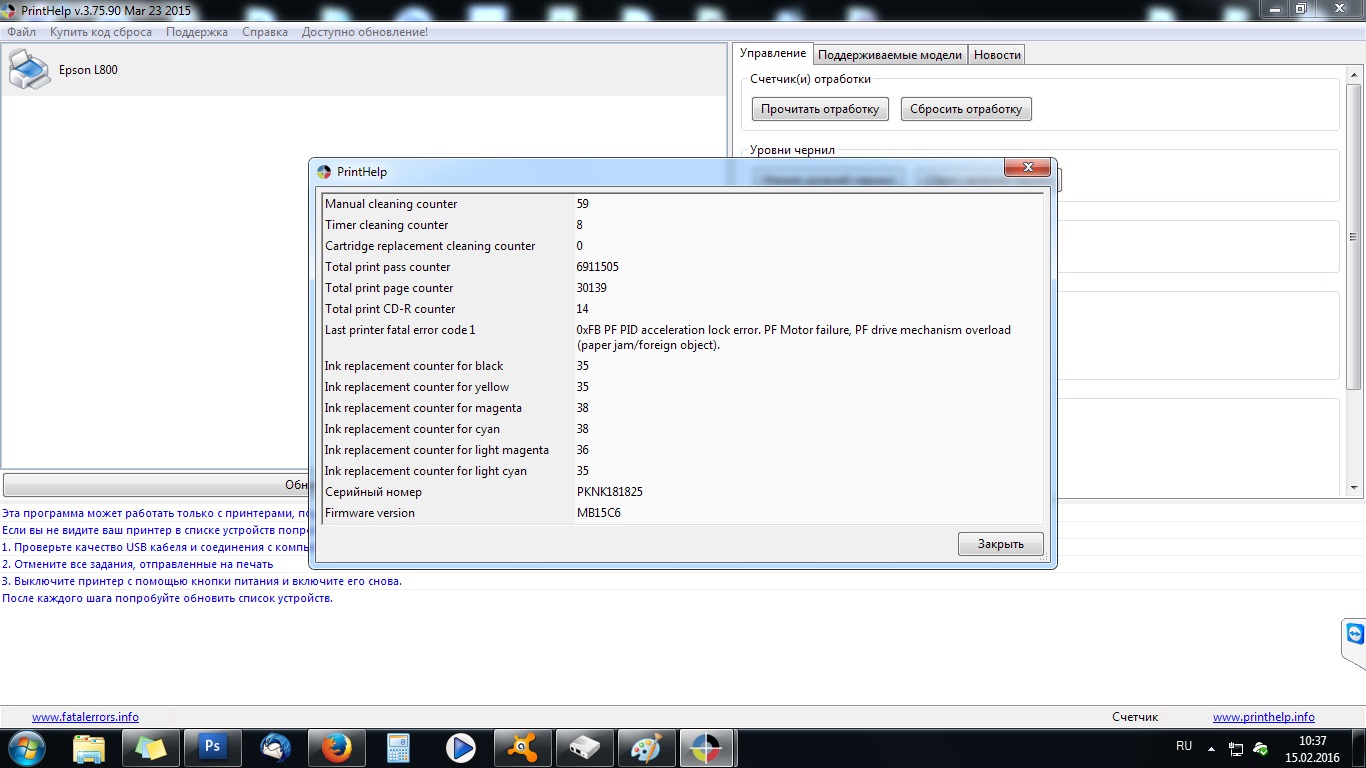Click the Ink replacement counter for black label
Viewport: 1366px width, 768px height.
[414, 366]
